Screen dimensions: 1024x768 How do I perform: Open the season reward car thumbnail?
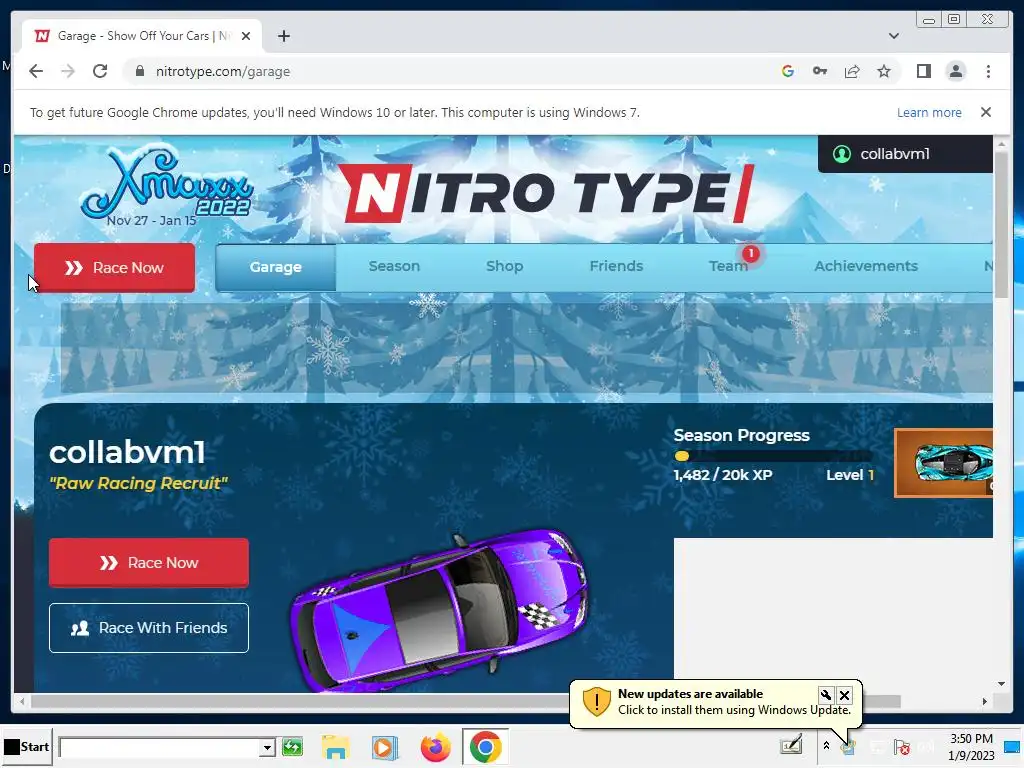point(944,463)
